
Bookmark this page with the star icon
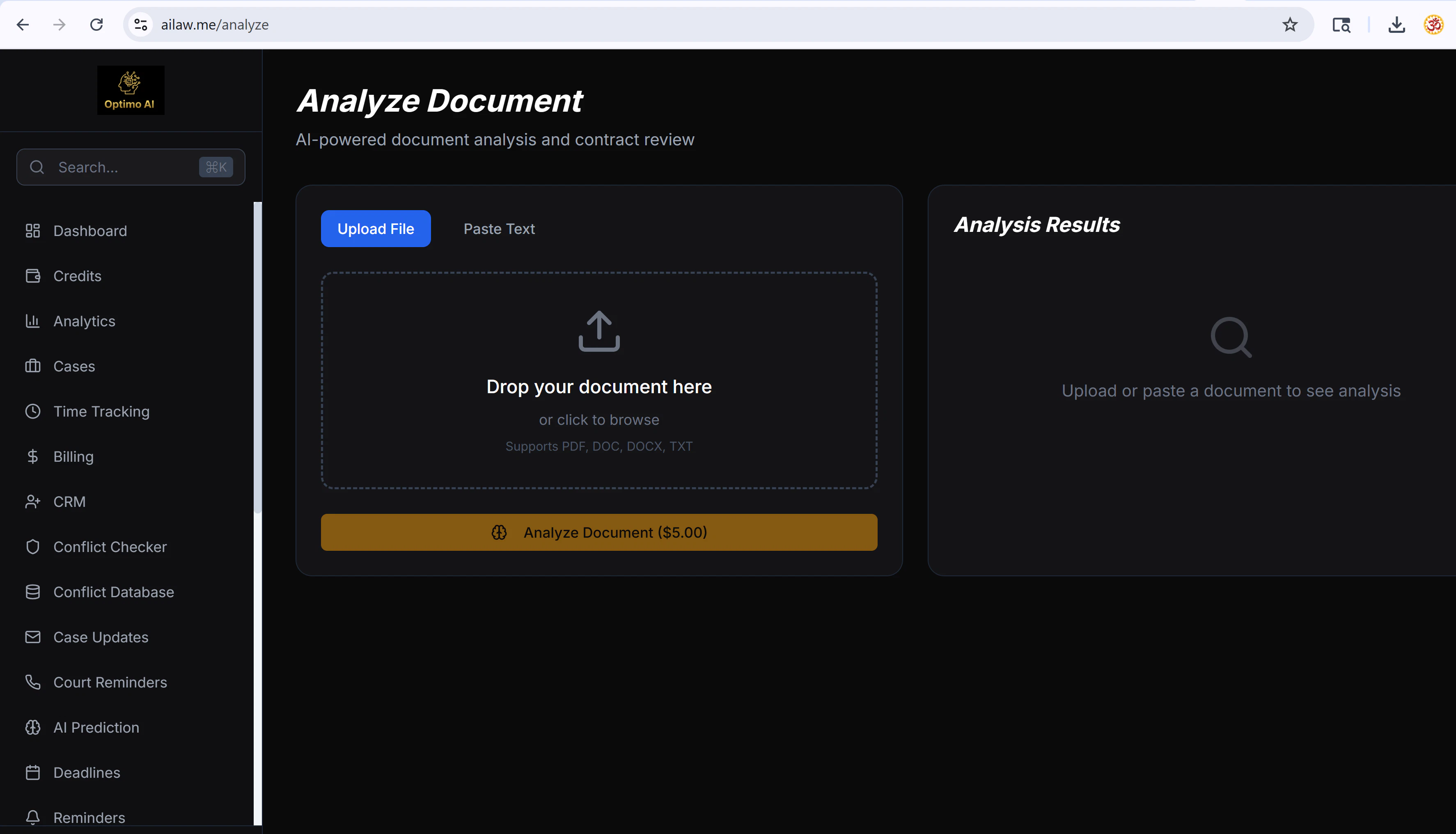(1289, 25)
